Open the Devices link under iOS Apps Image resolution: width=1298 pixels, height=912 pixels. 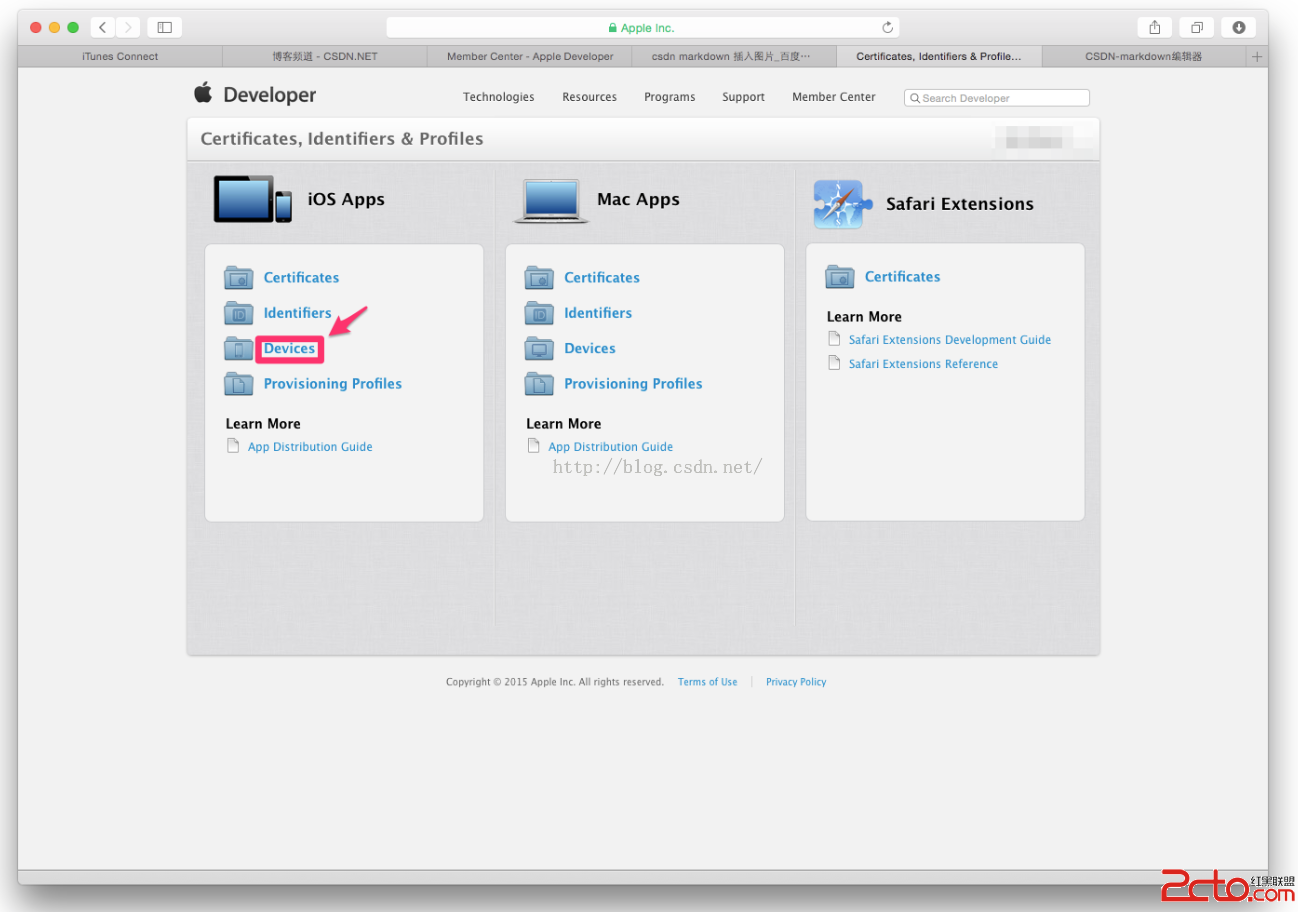[x=289, y=349]
